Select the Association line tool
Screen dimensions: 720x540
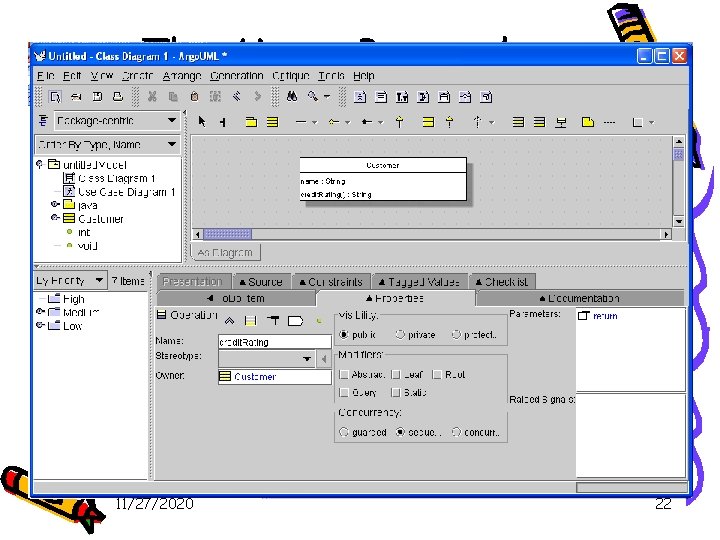[x=301, y=122]
